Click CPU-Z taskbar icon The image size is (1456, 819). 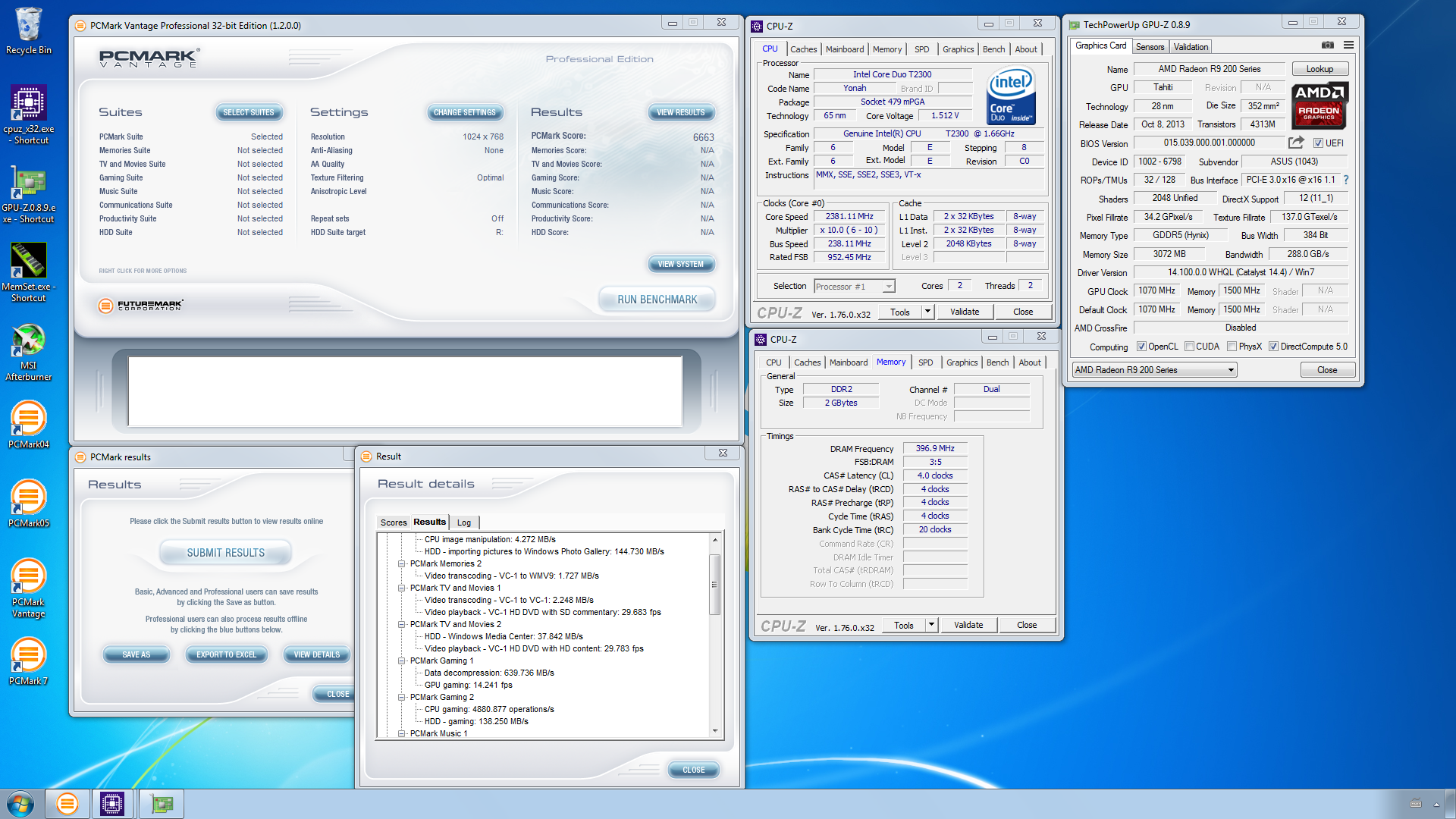[112, 804]
